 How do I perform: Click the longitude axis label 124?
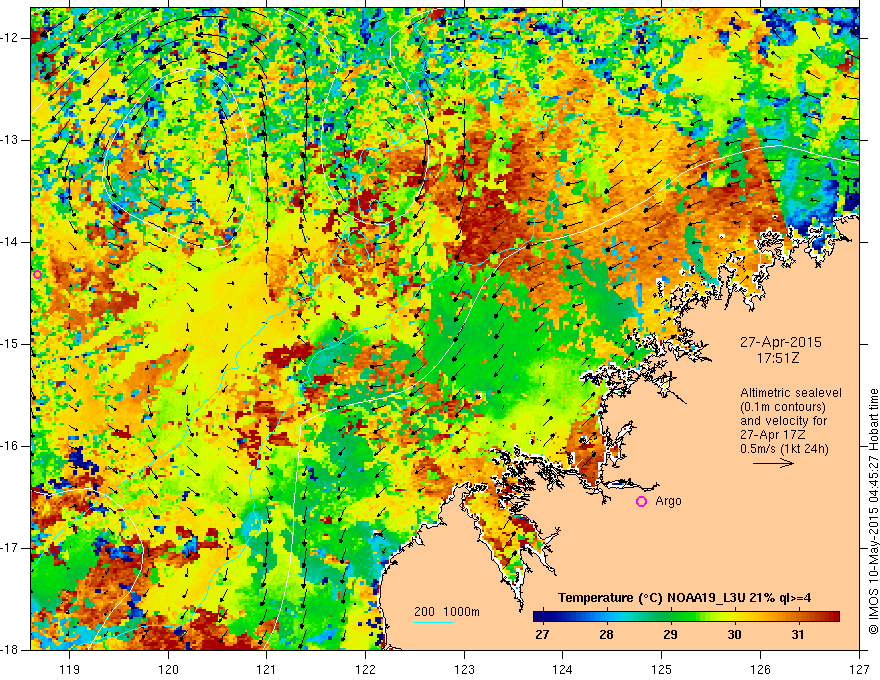point(563,669)
